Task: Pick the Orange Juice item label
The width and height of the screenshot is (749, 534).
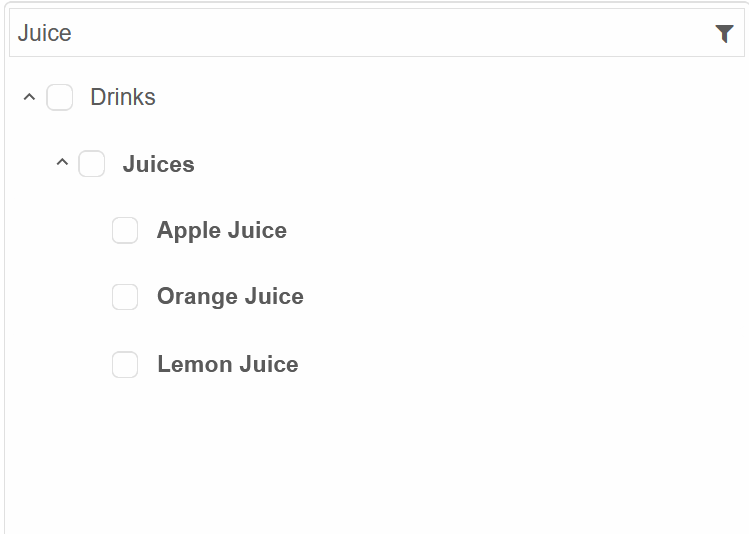Action: (x=230, y=297)
